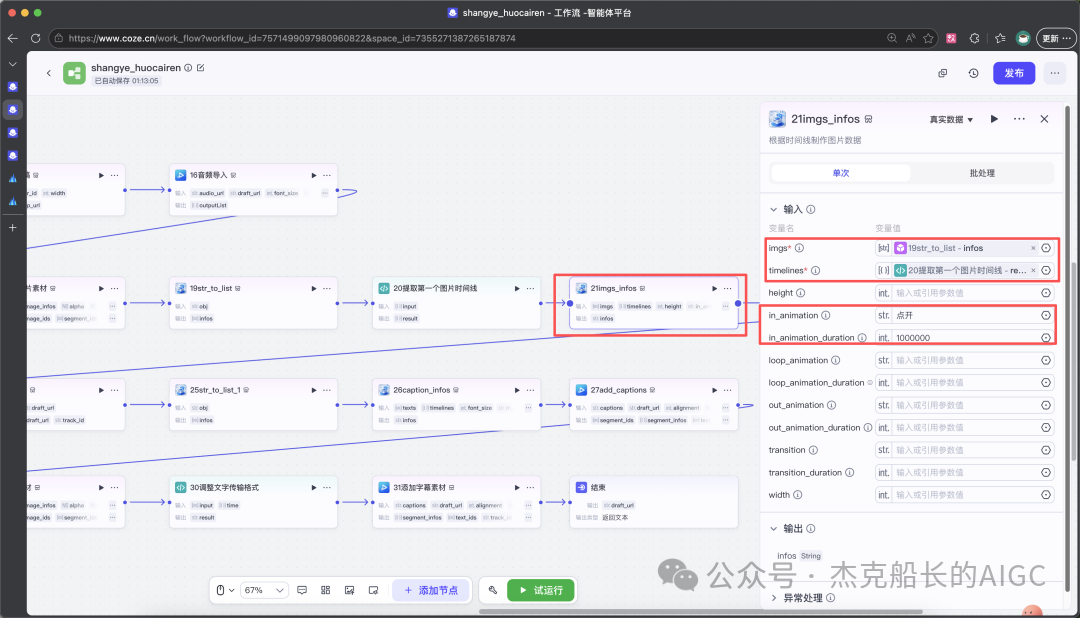The height and width of the screenshot is (618, 1080).
Task: Show the info tooltip for in_animation
Action: click(x=826, y=316)
